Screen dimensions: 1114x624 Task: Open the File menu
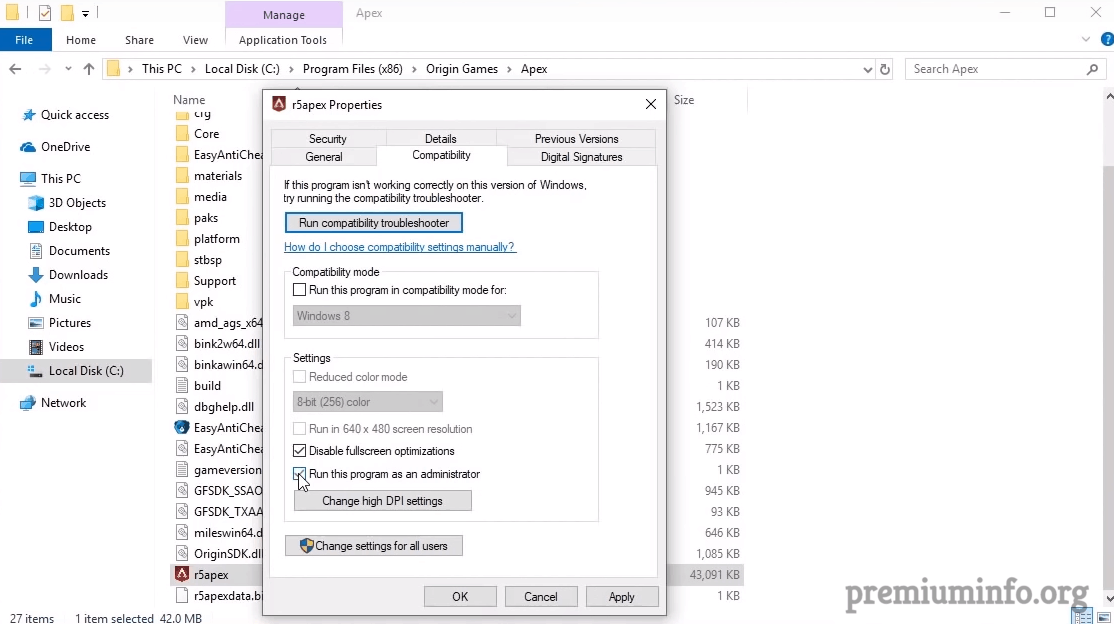coord(24,40)
